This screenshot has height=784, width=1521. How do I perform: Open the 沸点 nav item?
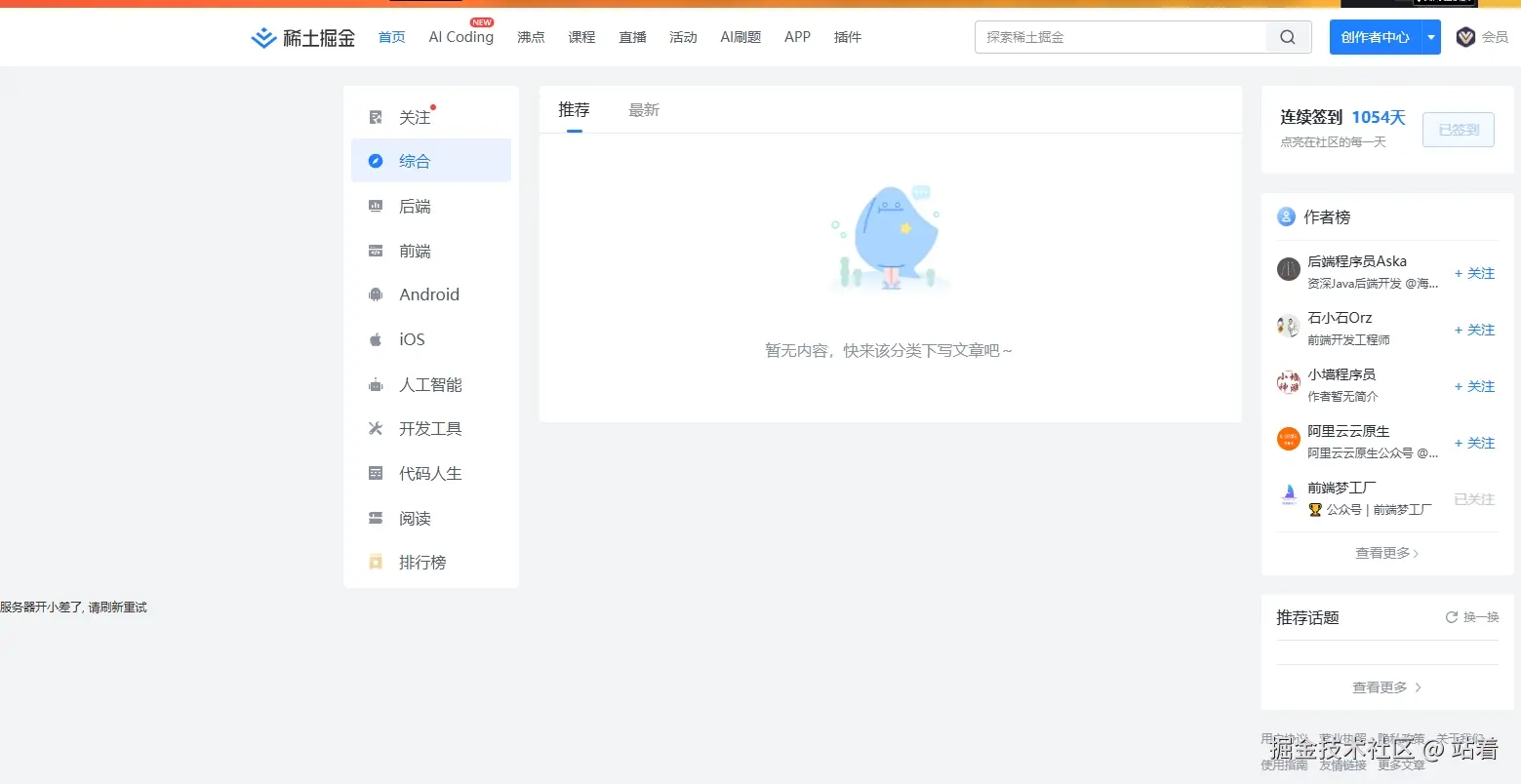531,37
